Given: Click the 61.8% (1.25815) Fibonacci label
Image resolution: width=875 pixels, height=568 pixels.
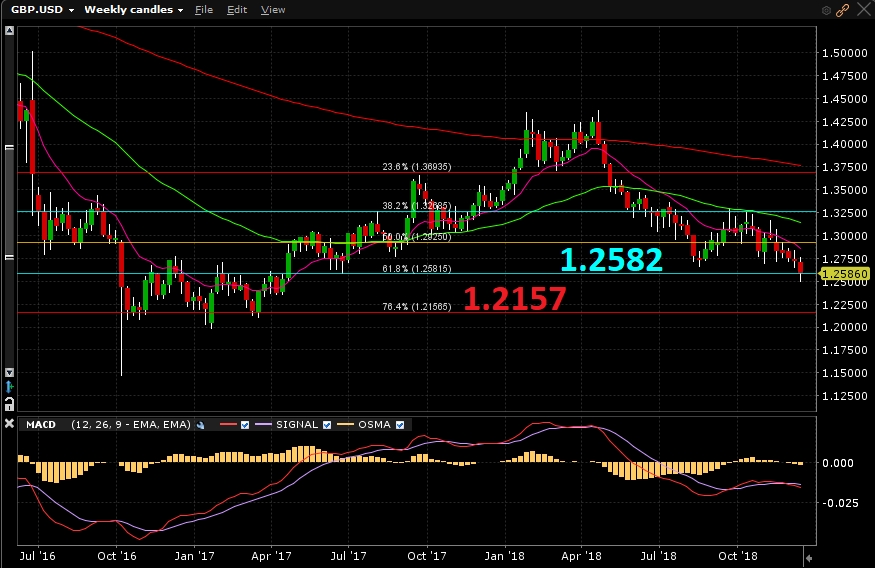Looking at the screenshot, I should click(417, 269).
